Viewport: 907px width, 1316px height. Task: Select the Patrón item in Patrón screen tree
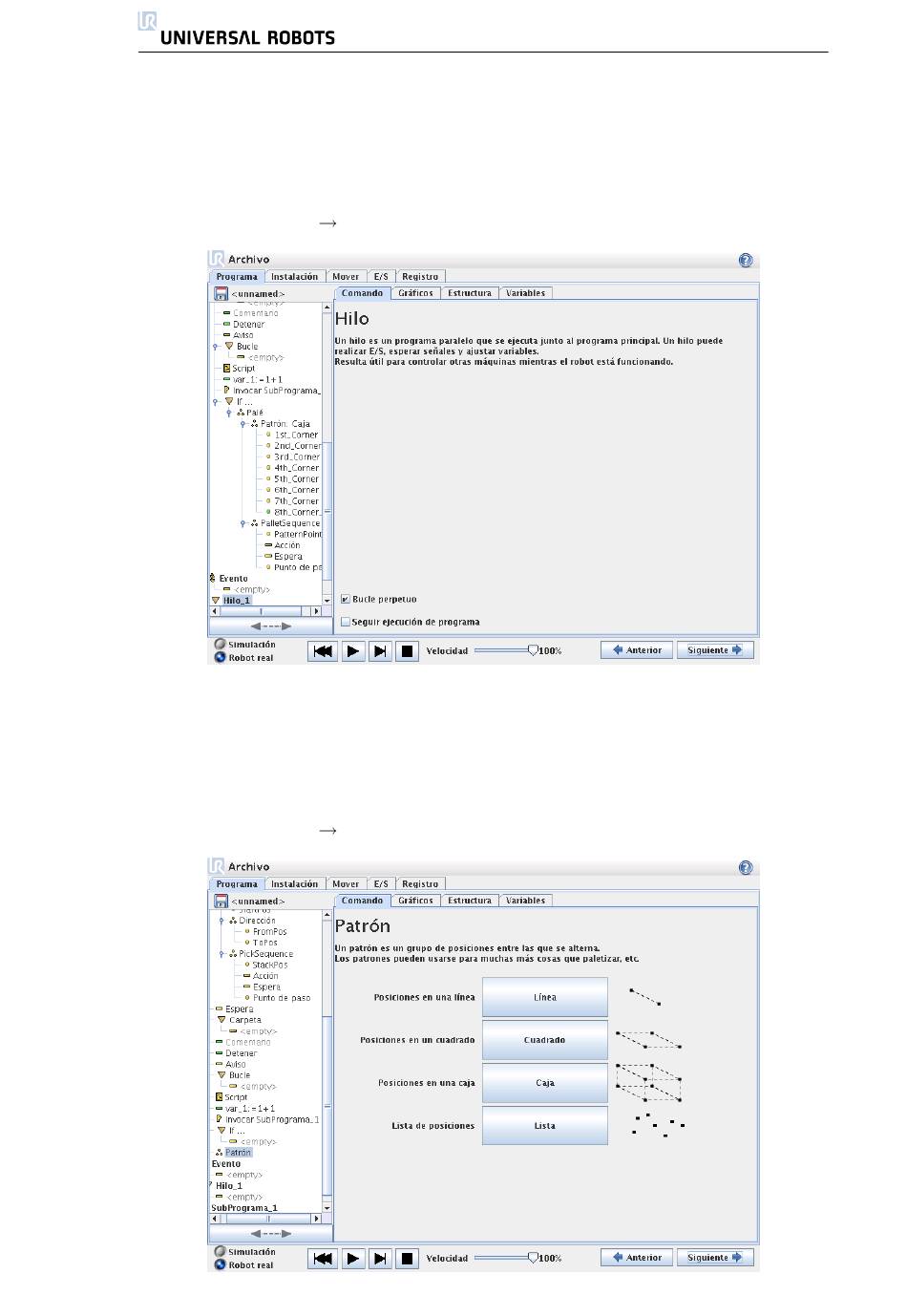click(x=238, y=1153)
